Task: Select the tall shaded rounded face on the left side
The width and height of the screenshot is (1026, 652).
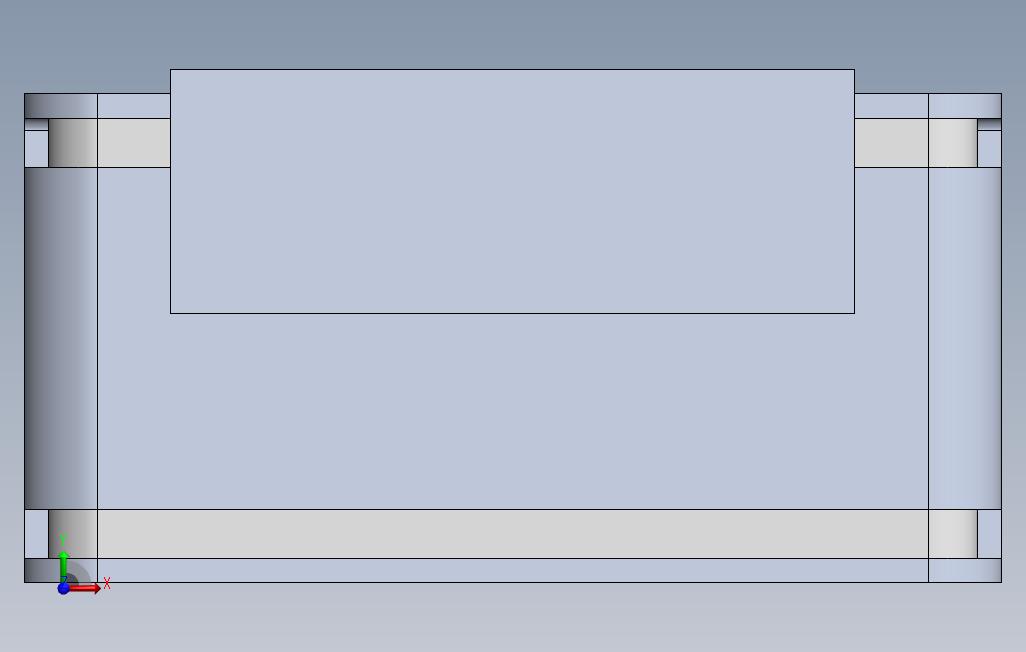Action: (x=61, y=338)
